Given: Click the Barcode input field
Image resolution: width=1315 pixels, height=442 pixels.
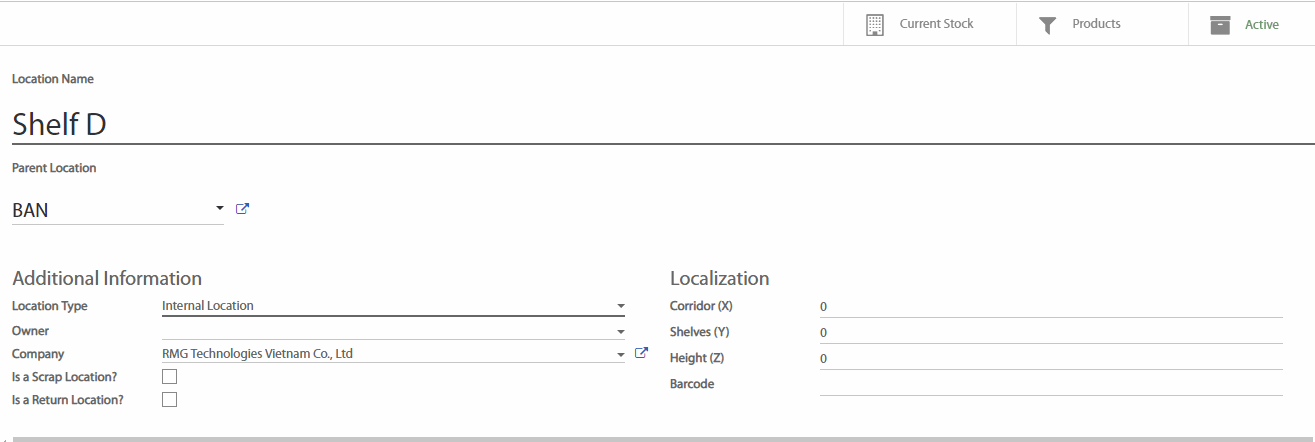Looking at the screenshot, I should pos(1050,384).
